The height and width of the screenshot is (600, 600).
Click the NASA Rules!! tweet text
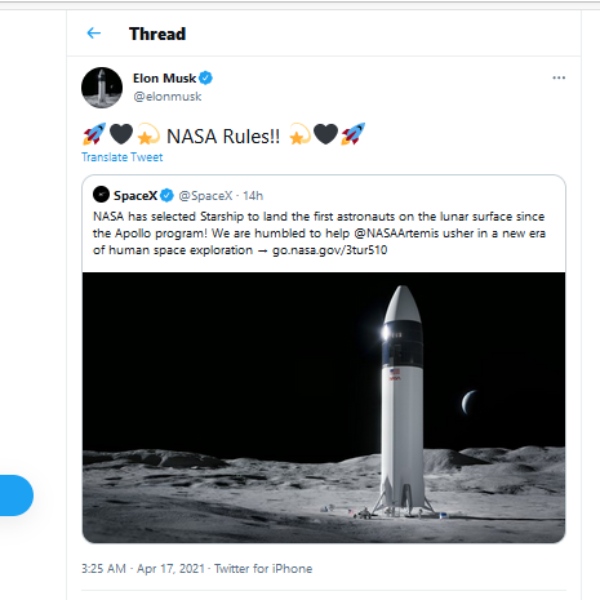coord(222,135)
